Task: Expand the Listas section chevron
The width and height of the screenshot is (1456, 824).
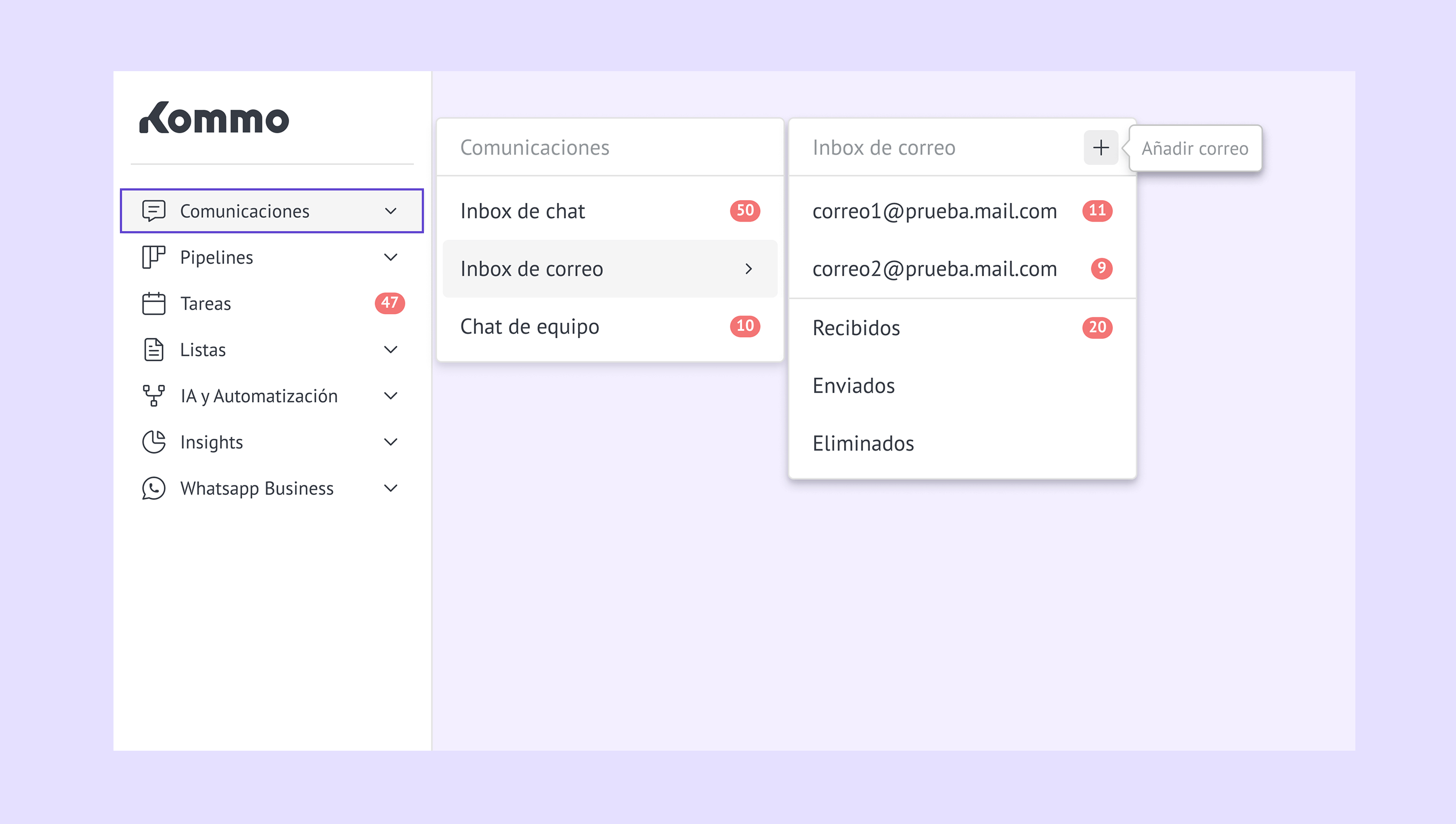Action: tap(391, 350)
